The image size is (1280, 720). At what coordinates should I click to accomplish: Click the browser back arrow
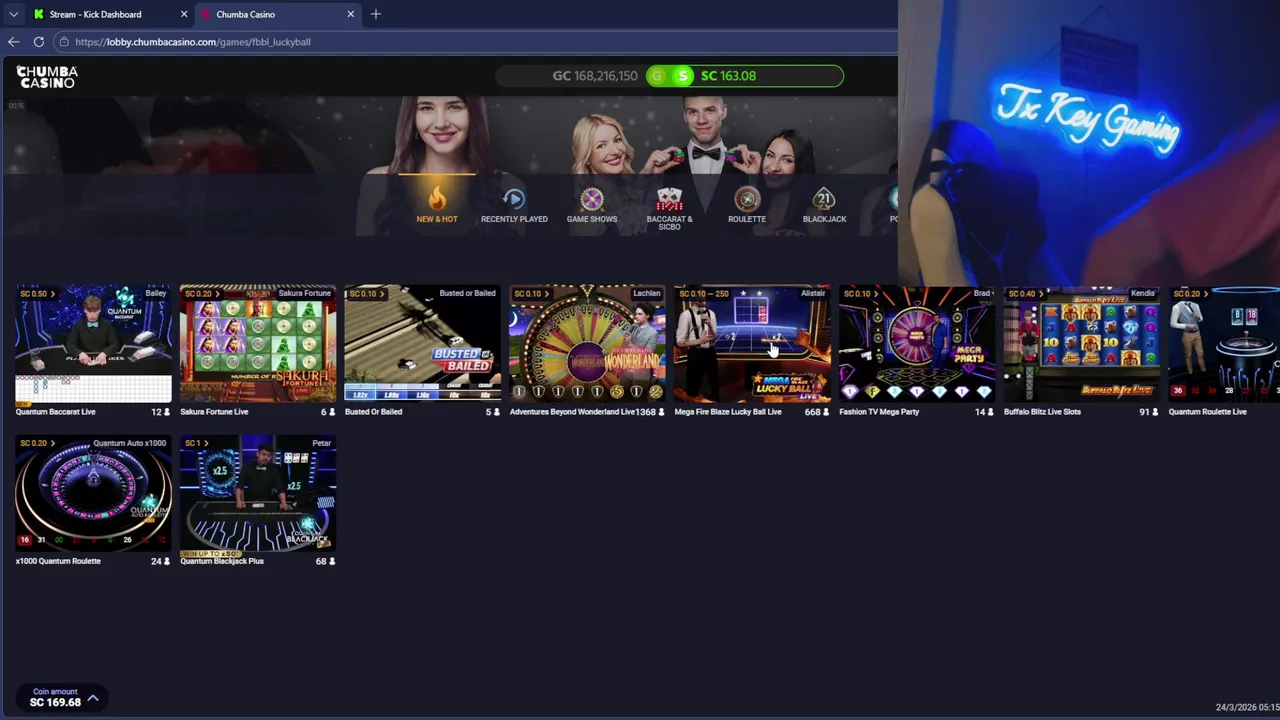(x=13, y=42)
